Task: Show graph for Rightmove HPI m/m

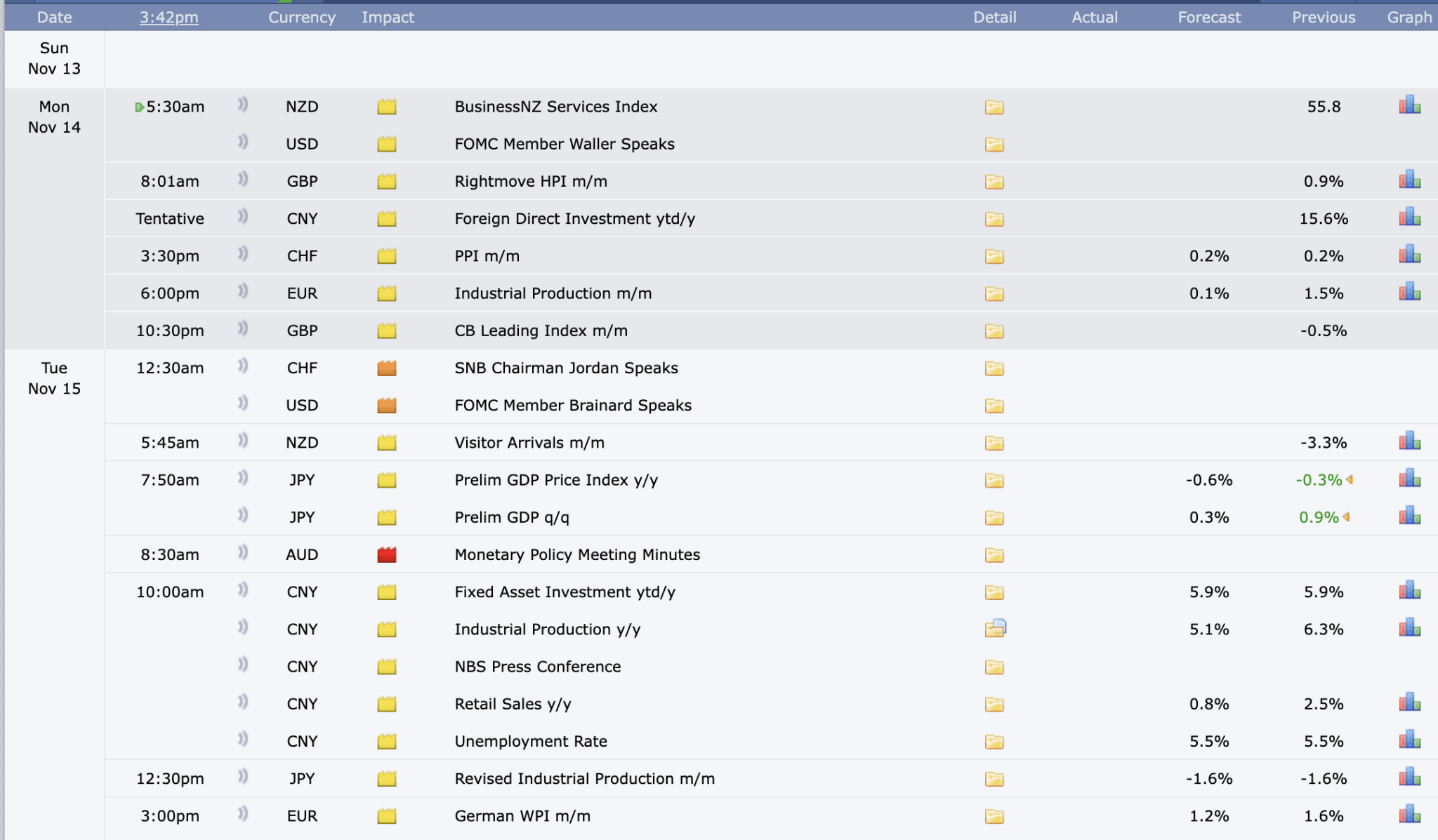Action: coord(1409,180)
